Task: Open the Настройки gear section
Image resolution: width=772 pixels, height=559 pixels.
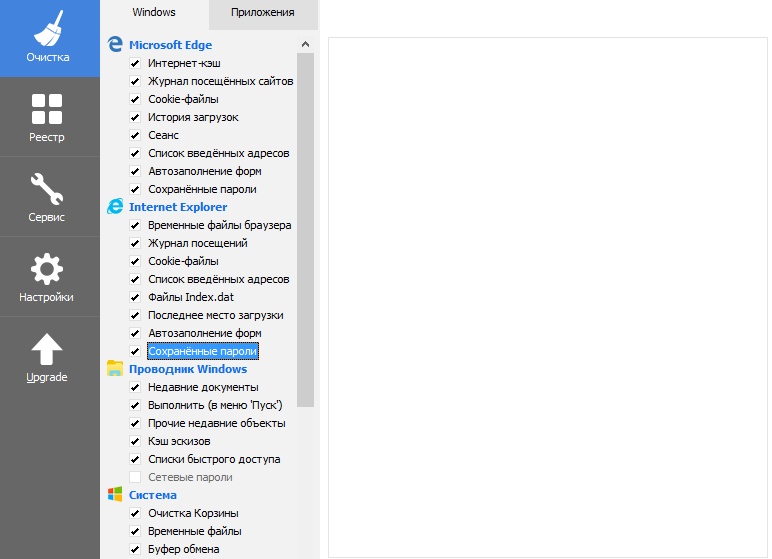Action: (x=49, y=277)
